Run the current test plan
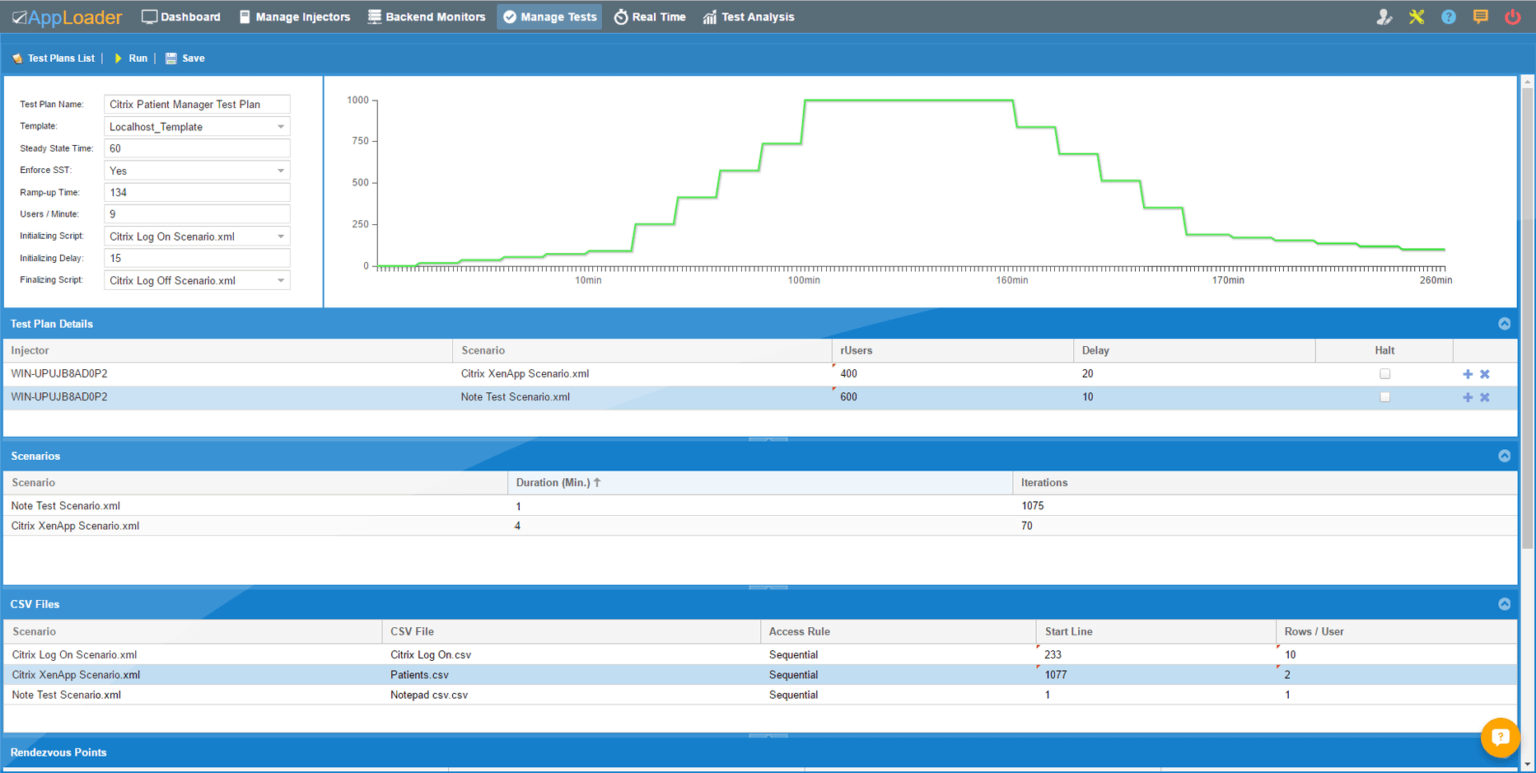 (131, 58)
